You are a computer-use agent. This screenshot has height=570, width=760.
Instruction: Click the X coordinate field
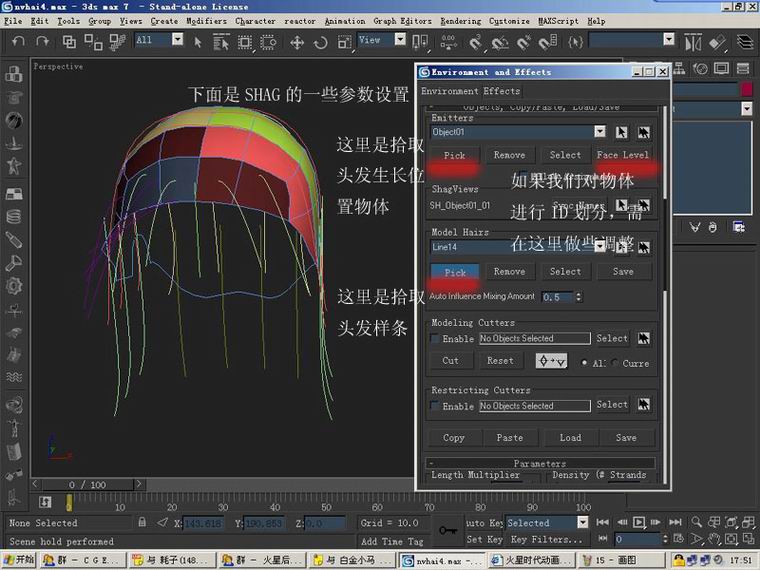(204, 523)
